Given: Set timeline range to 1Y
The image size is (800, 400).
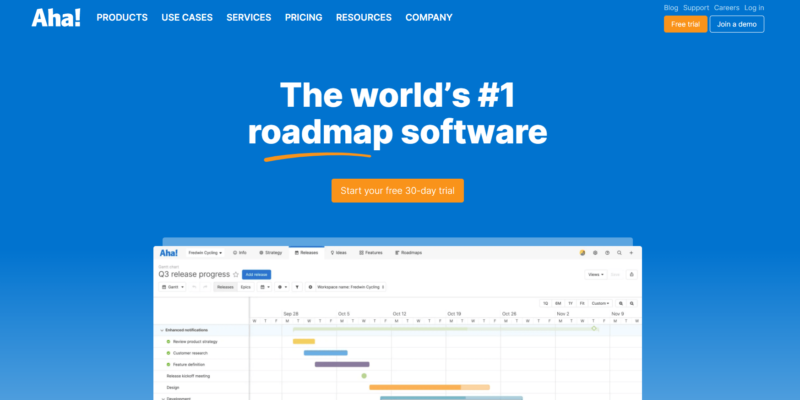Looking at the screenshot, I should point(570,303).
